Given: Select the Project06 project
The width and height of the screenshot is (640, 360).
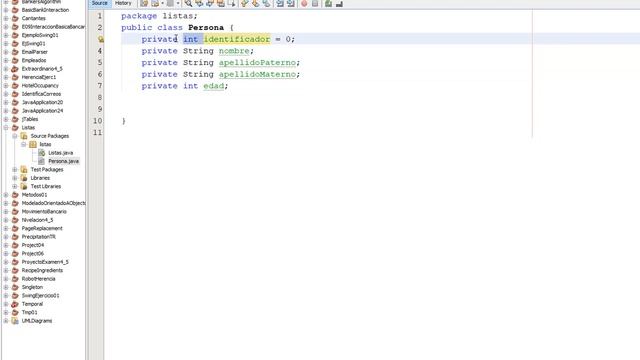Looking at the screenshot, I should [x=33, y=253].
